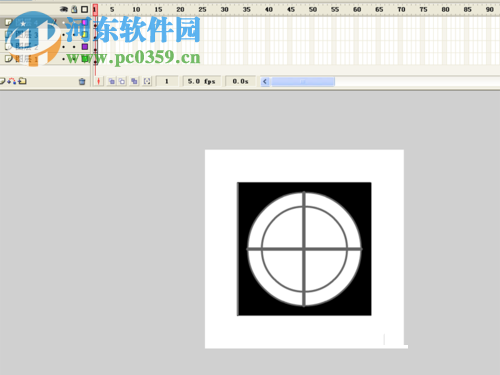Click the magenta outline swatch of 图层 4
The width and height of the screenshot is (500, 375).
tap(85, 22)
